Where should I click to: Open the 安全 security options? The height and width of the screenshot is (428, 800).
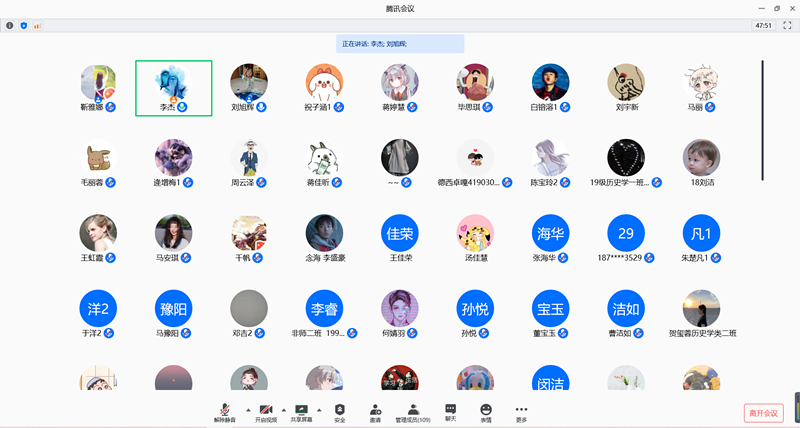click(x=340, y=412)
